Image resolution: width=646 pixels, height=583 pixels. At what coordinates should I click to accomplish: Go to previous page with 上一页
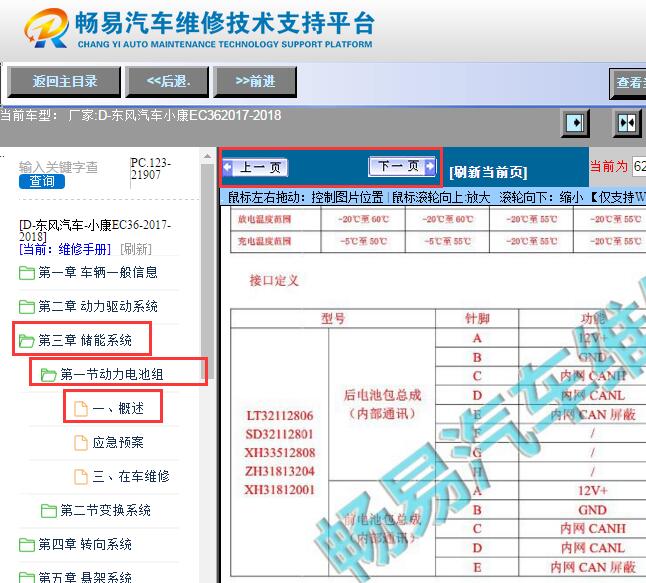[x=255, y=168]
